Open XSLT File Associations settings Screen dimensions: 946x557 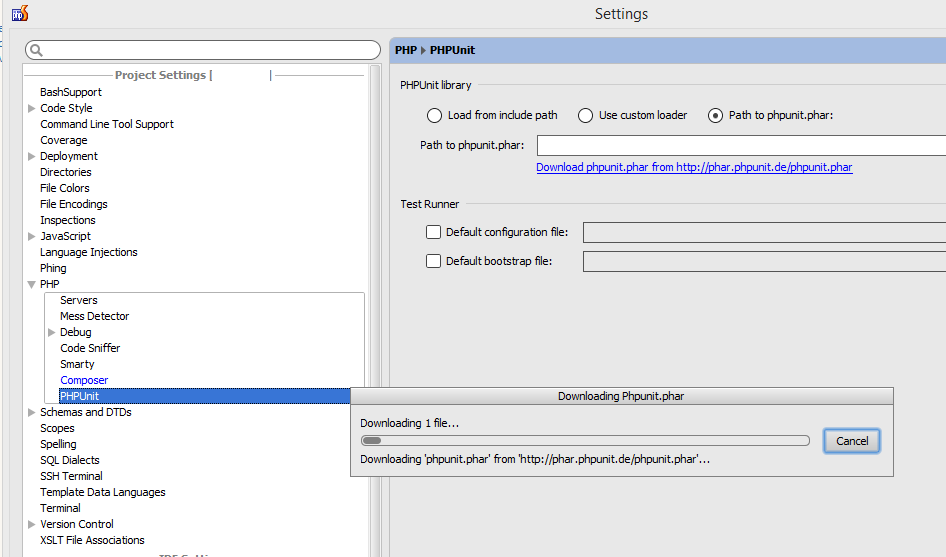coord(92,540)
